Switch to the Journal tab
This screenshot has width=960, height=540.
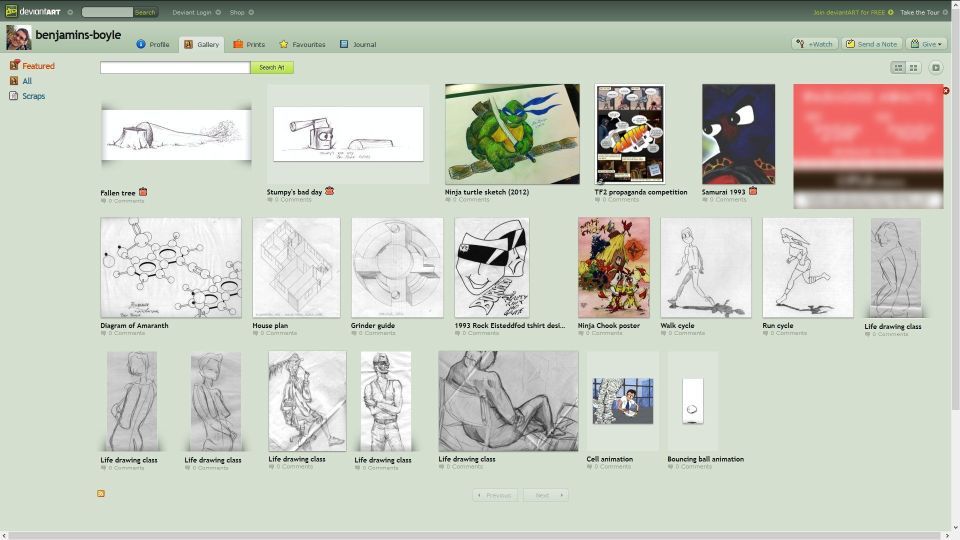pos(358,44)
